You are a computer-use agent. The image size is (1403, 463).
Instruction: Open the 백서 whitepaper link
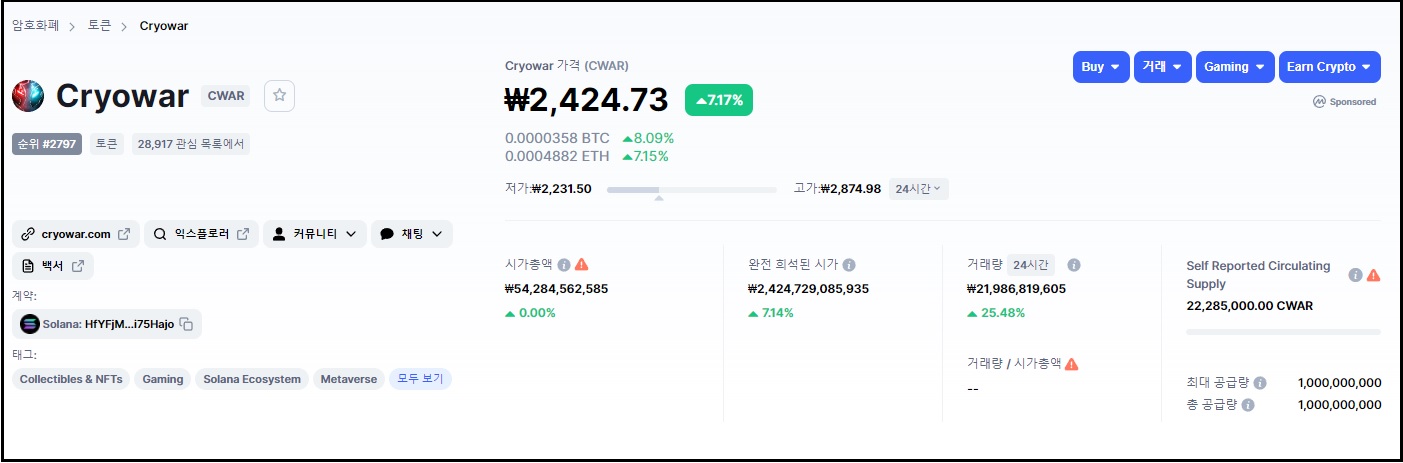(53, 266)
